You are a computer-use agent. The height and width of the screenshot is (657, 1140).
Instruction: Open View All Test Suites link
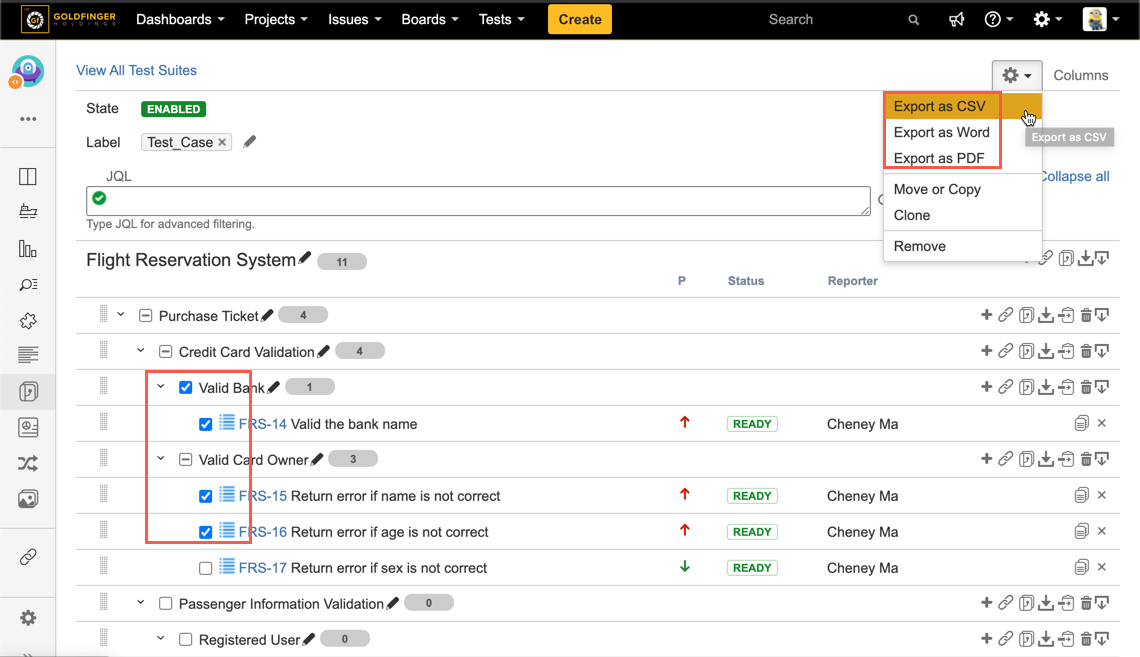136,70
